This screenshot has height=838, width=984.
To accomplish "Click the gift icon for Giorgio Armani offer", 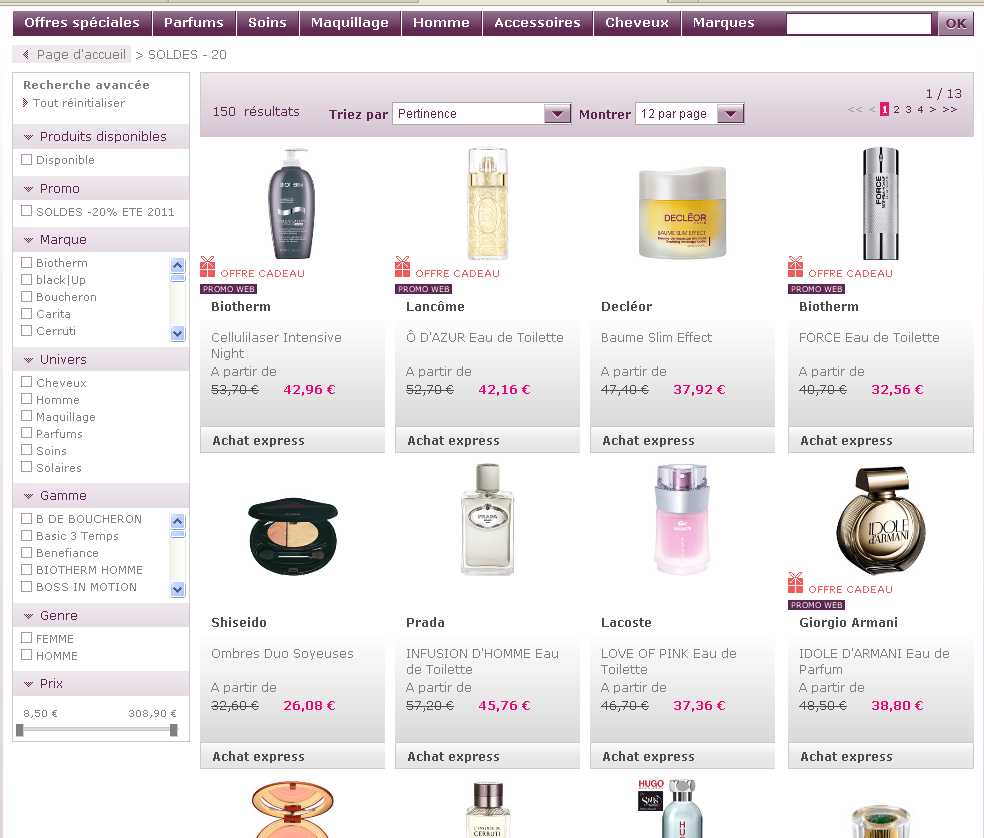I will (796, 583).
